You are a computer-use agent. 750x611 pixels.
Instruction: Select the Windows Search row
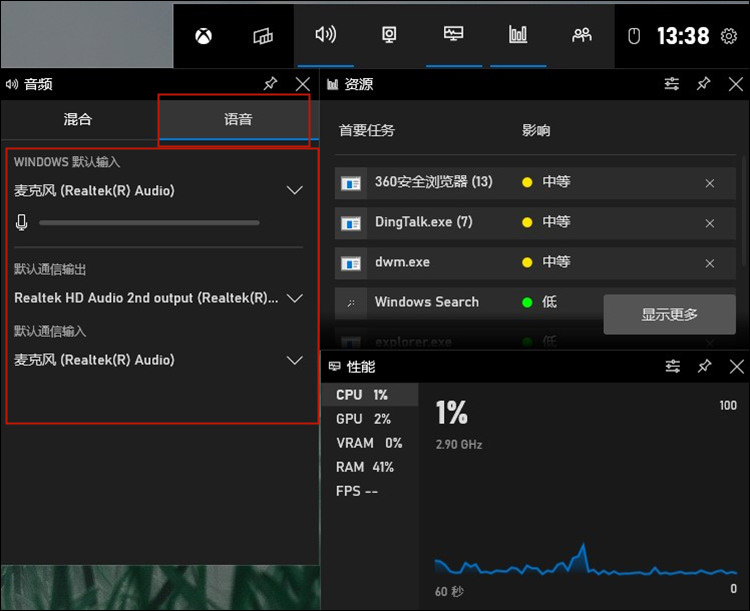pyautogui.click(x=469, y=303)
